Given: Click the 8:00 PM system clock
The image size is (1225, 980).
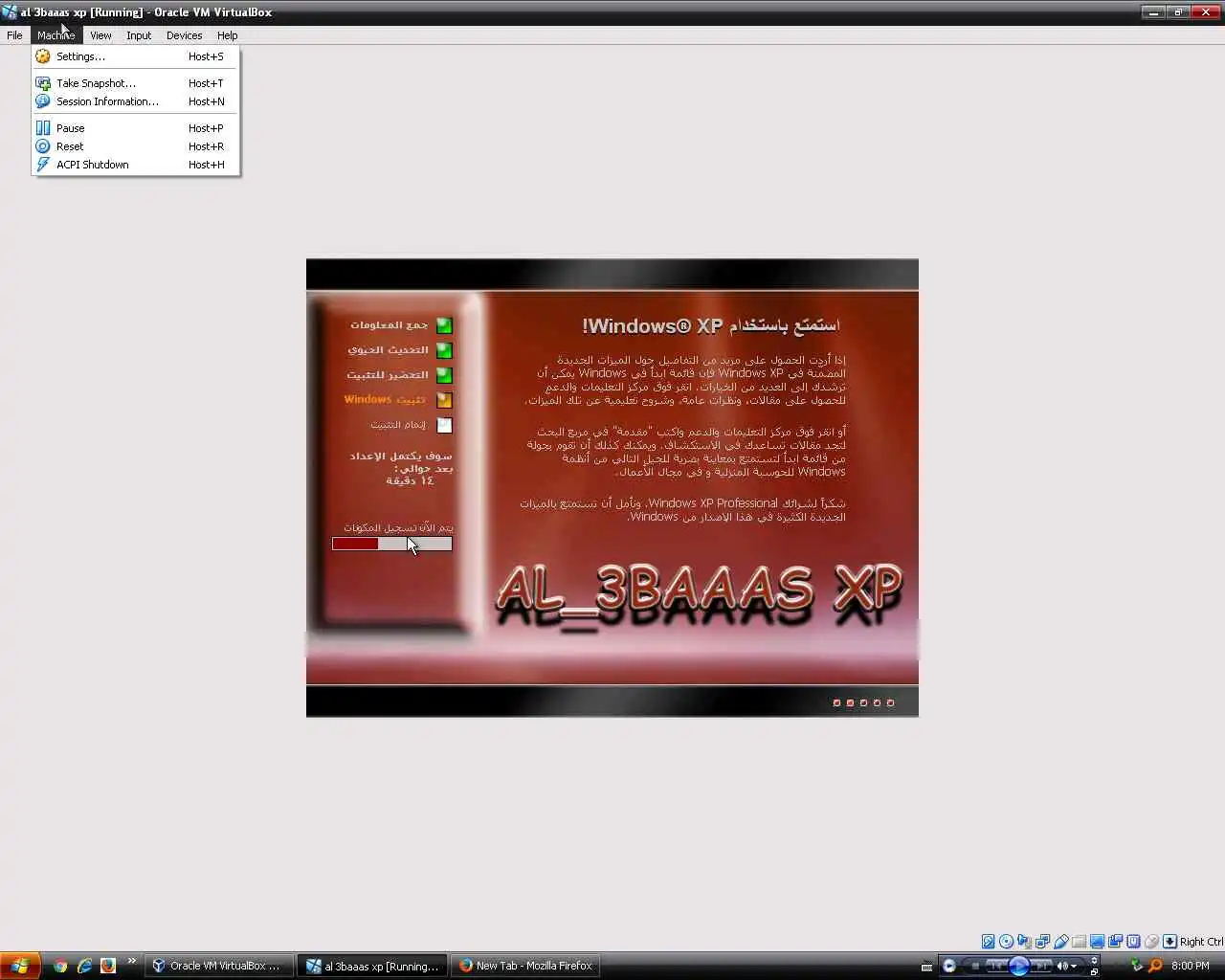Looking at the screenshot, I should [x=1191, y=966].
